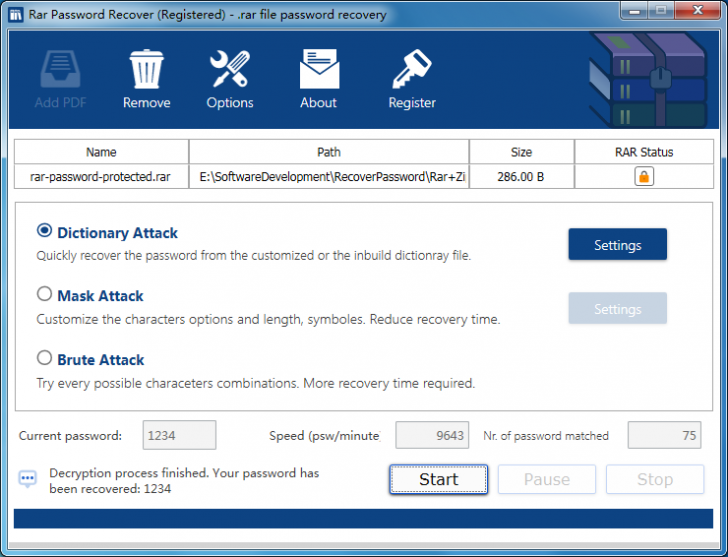Open Options wrench and screwdriver icon

coord(230,69)
